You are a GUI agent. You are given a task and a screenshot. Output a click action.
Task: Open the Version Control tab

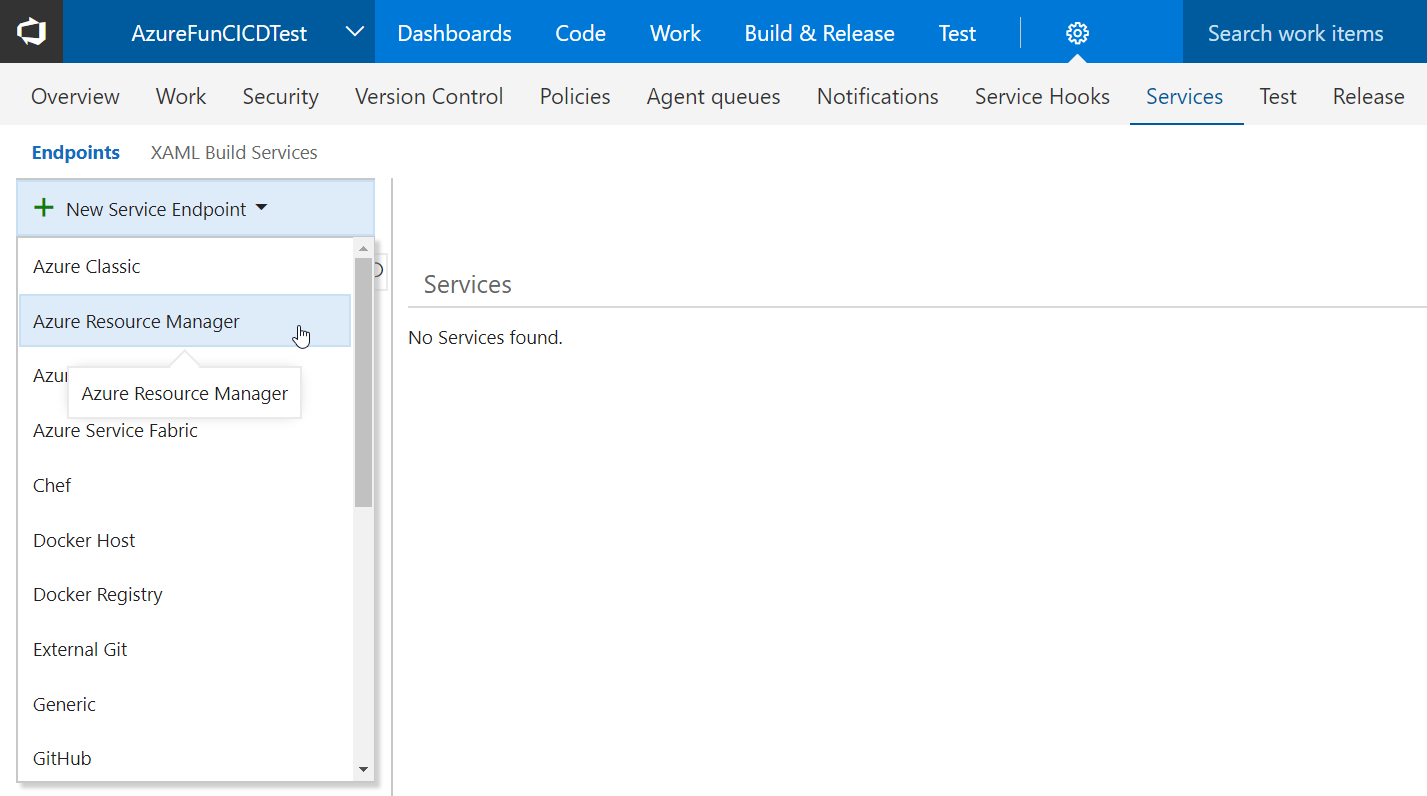click(x=429, y=96)
